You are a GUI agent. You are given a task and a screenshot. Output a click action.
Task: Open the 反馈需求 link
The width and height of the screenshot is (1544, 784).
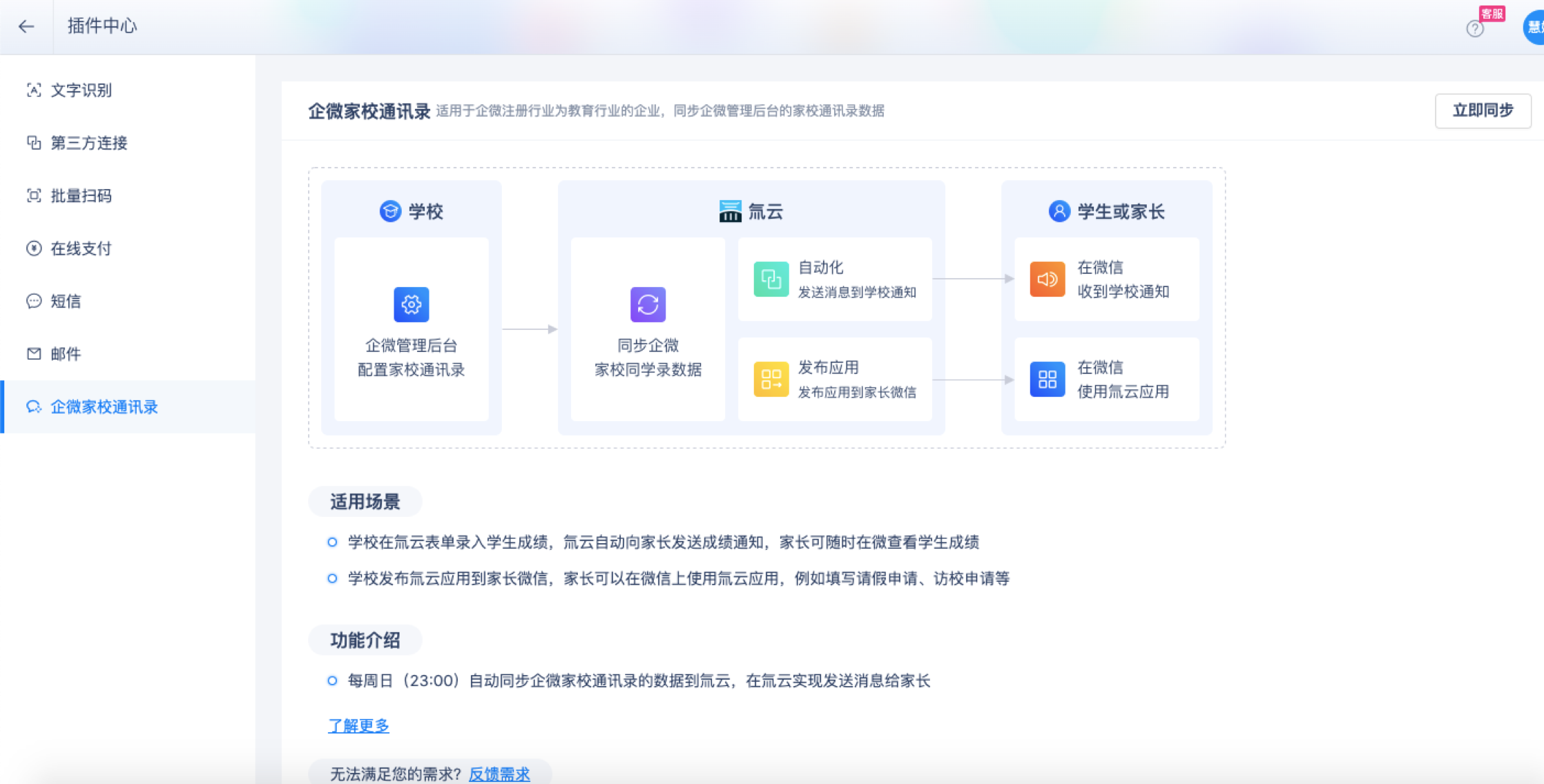click(x=499, y=774)
